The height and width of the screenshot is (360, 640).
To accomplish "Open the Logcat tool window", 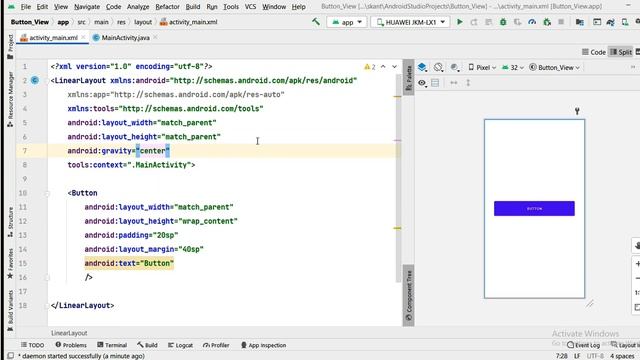I will tap(180, 345).
